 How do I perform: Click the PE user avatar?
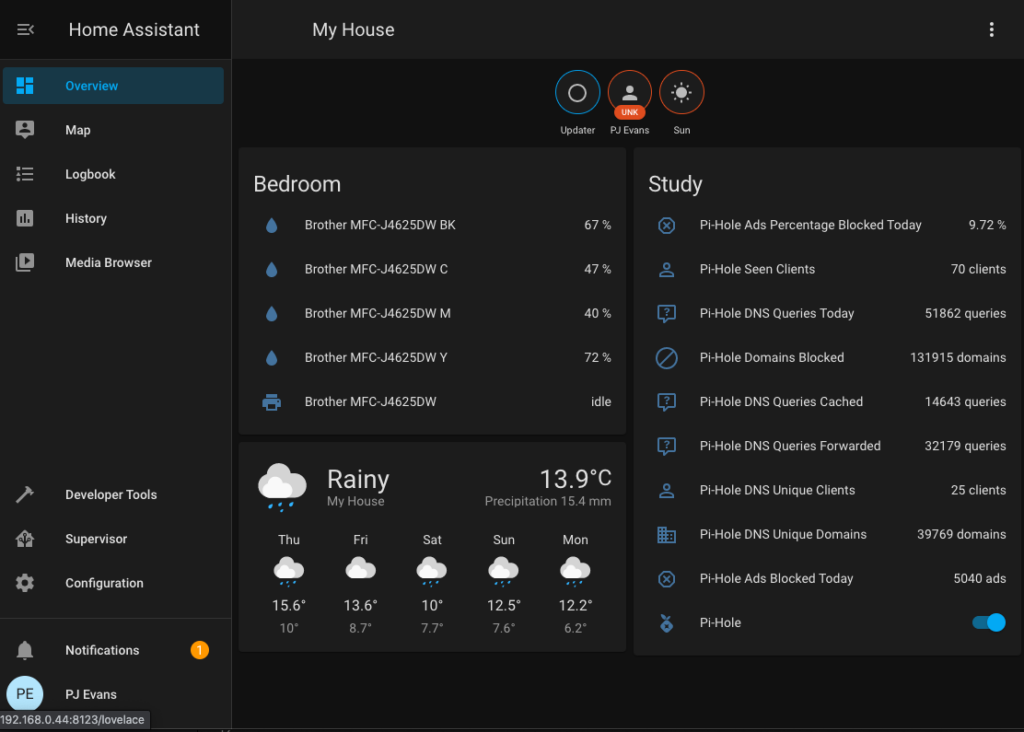pos(25,694)
